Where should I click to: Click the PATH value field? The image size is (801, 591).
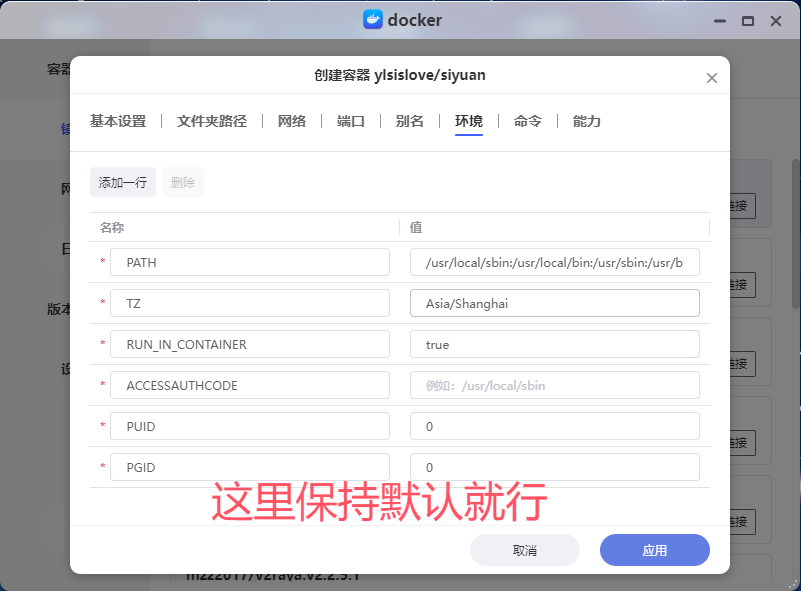point(554,262)
